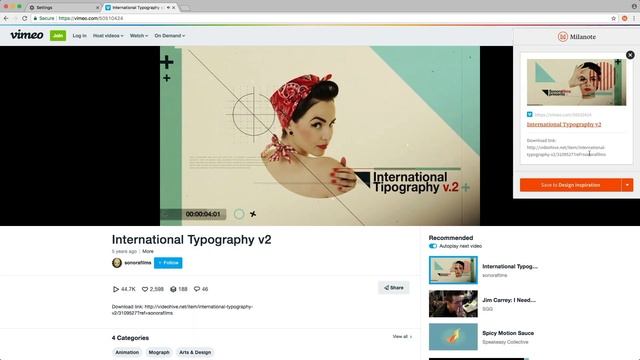Image resolution: width=640 pixels, height=360 pixels.
Task: Open recommended Jim Carrey: I Need... thumbnail
Action: click(453, 304)
